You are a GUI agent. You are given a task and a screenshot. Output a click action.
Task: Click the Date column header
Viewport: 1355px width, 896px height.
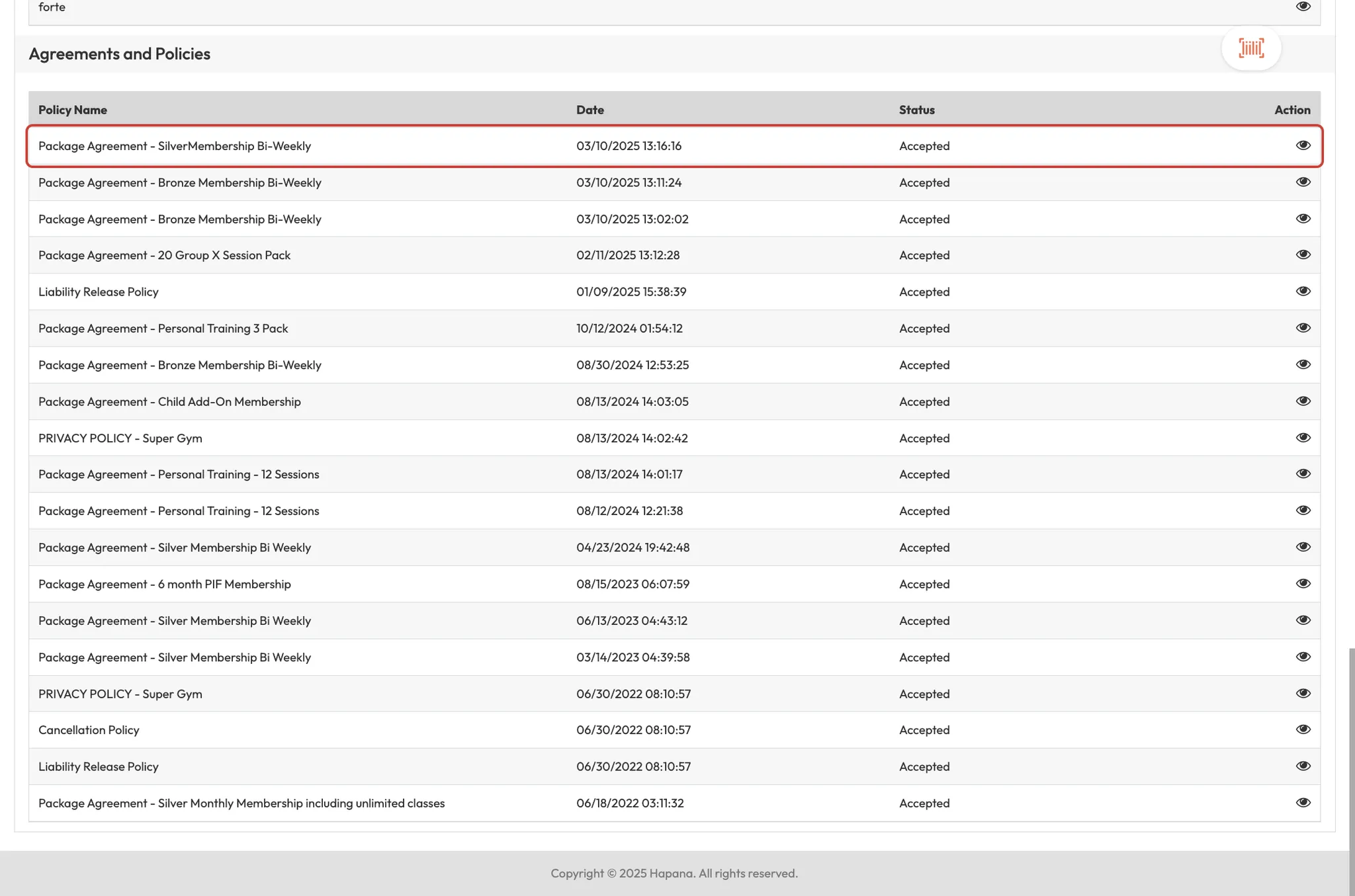[x=590, y=110]
